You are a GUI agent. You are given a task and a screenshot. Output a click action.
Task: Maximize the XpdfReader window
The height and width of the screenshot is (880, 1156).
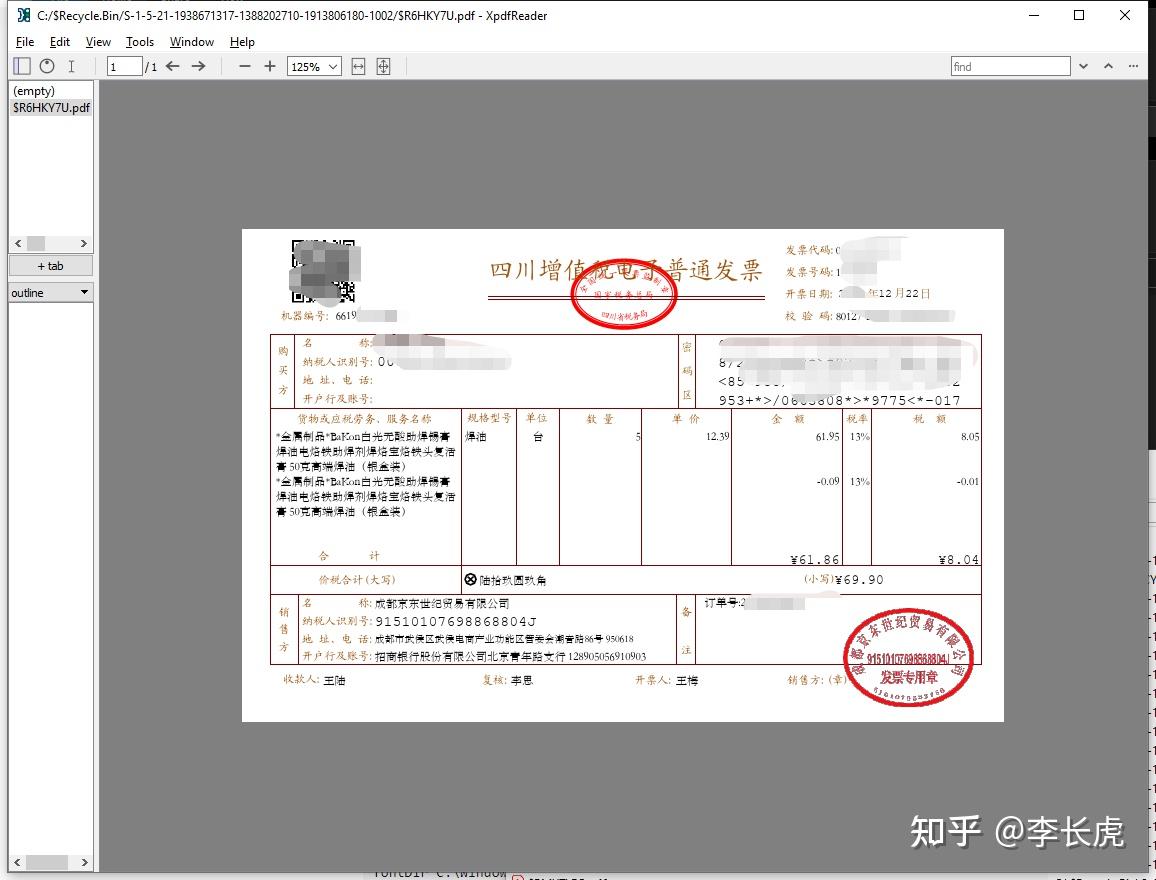pyautogui.click(x=1079, y=15)
